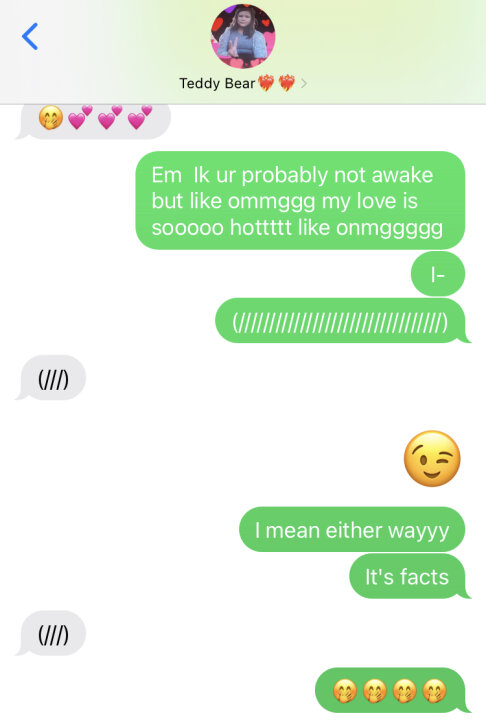The height and width of the screenshot is (720, 486).
Task: Tap the 'It's facts' message bubble
Action: tap(409, 576)
